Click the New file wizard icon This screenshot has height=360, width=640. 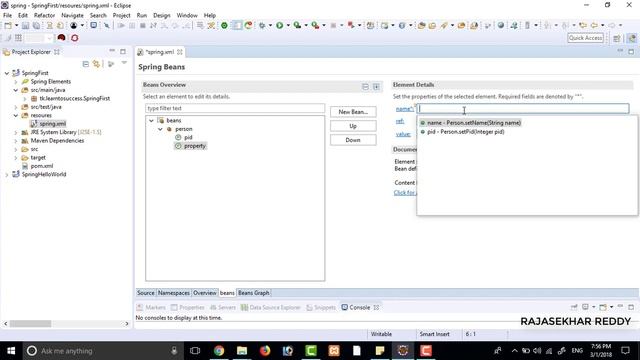8,25
